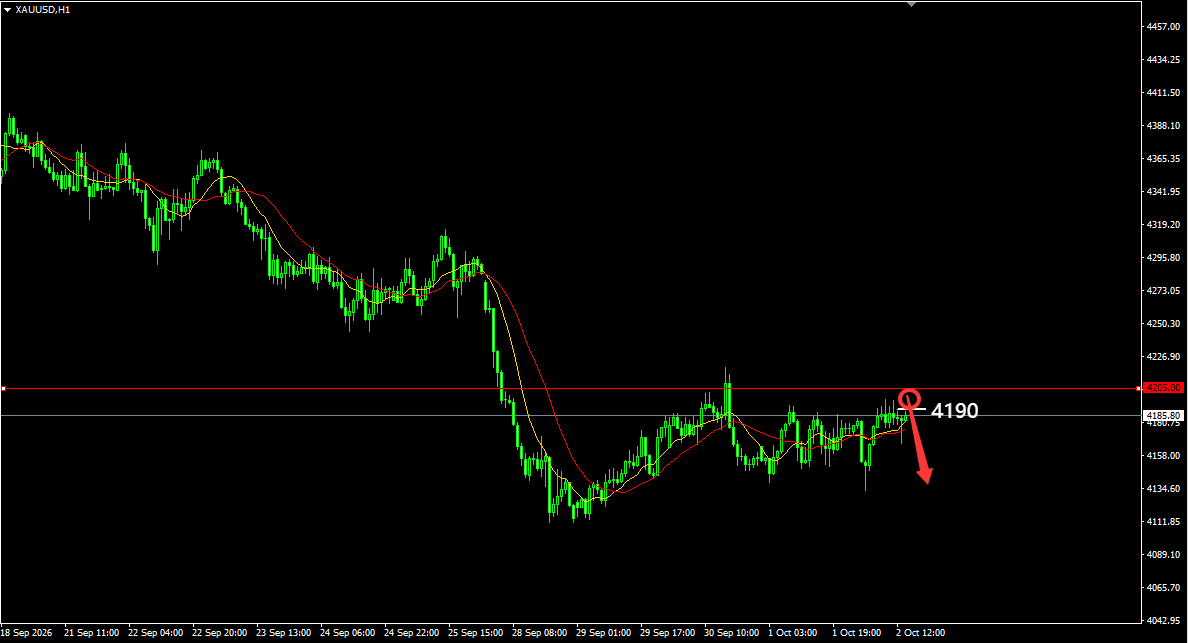Screen dimensions: 1188x643
Task: Click the 4295.80 price scale value
Action: (x=1163, y=258)
